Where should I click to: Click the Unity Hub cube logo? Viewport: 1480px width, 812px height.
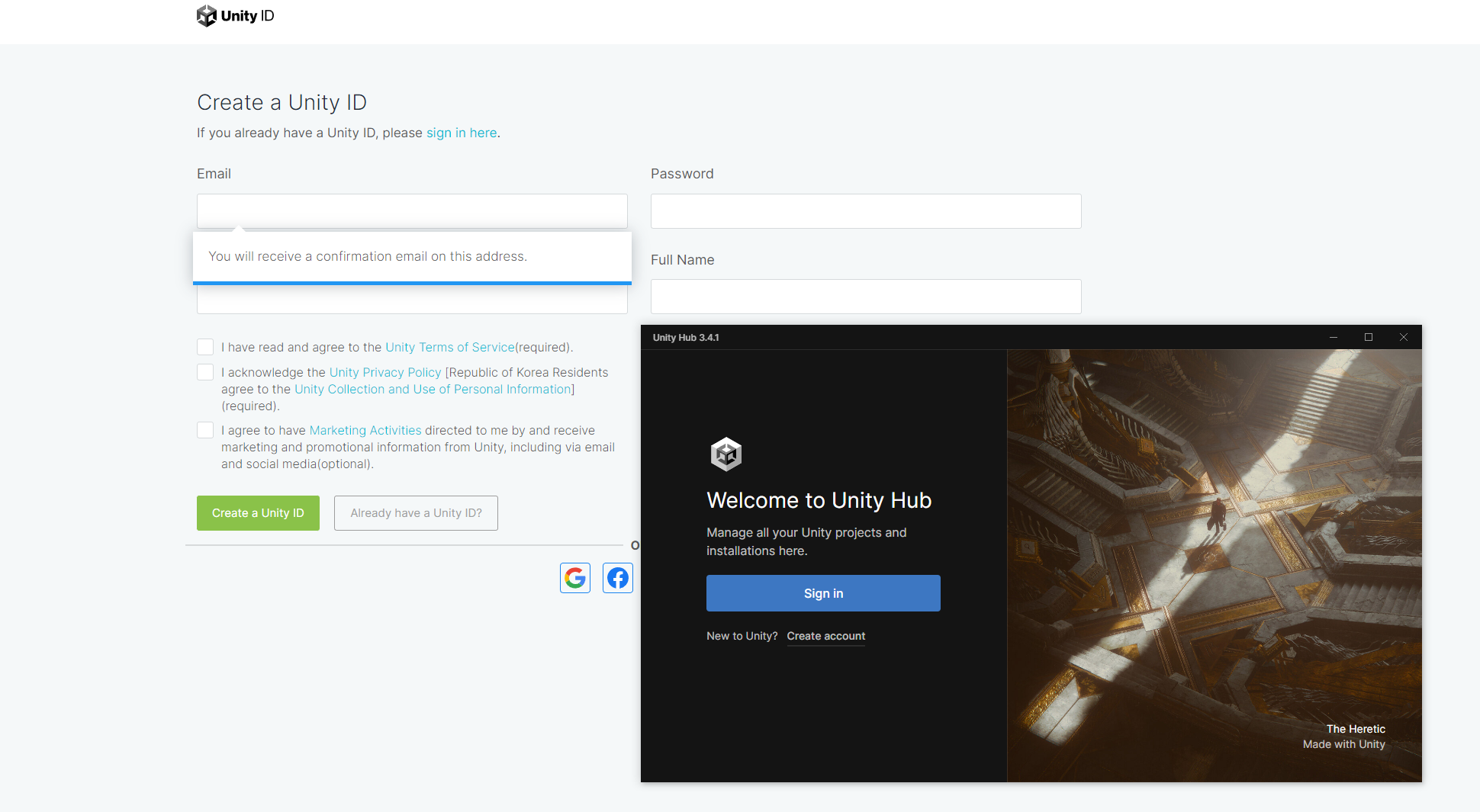(726, 454)
